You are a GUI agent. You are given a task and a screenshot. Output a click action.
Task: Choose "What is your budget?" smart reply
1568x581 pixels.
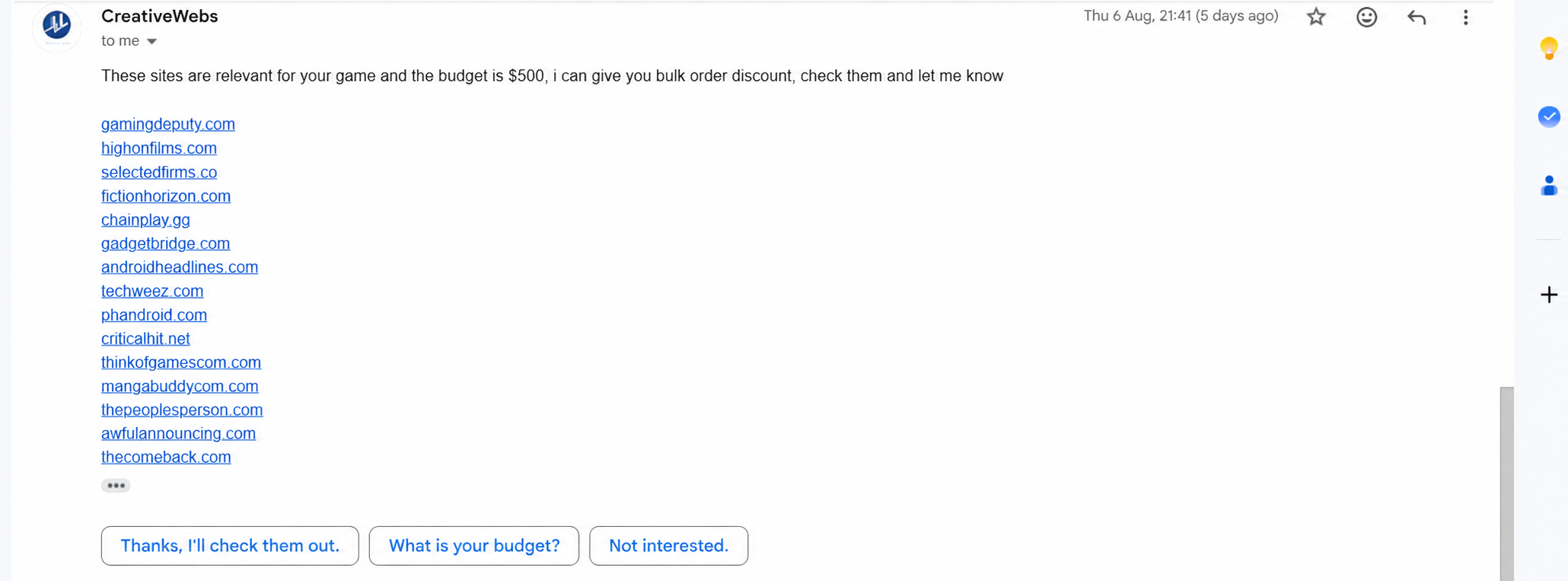[474, 546]
